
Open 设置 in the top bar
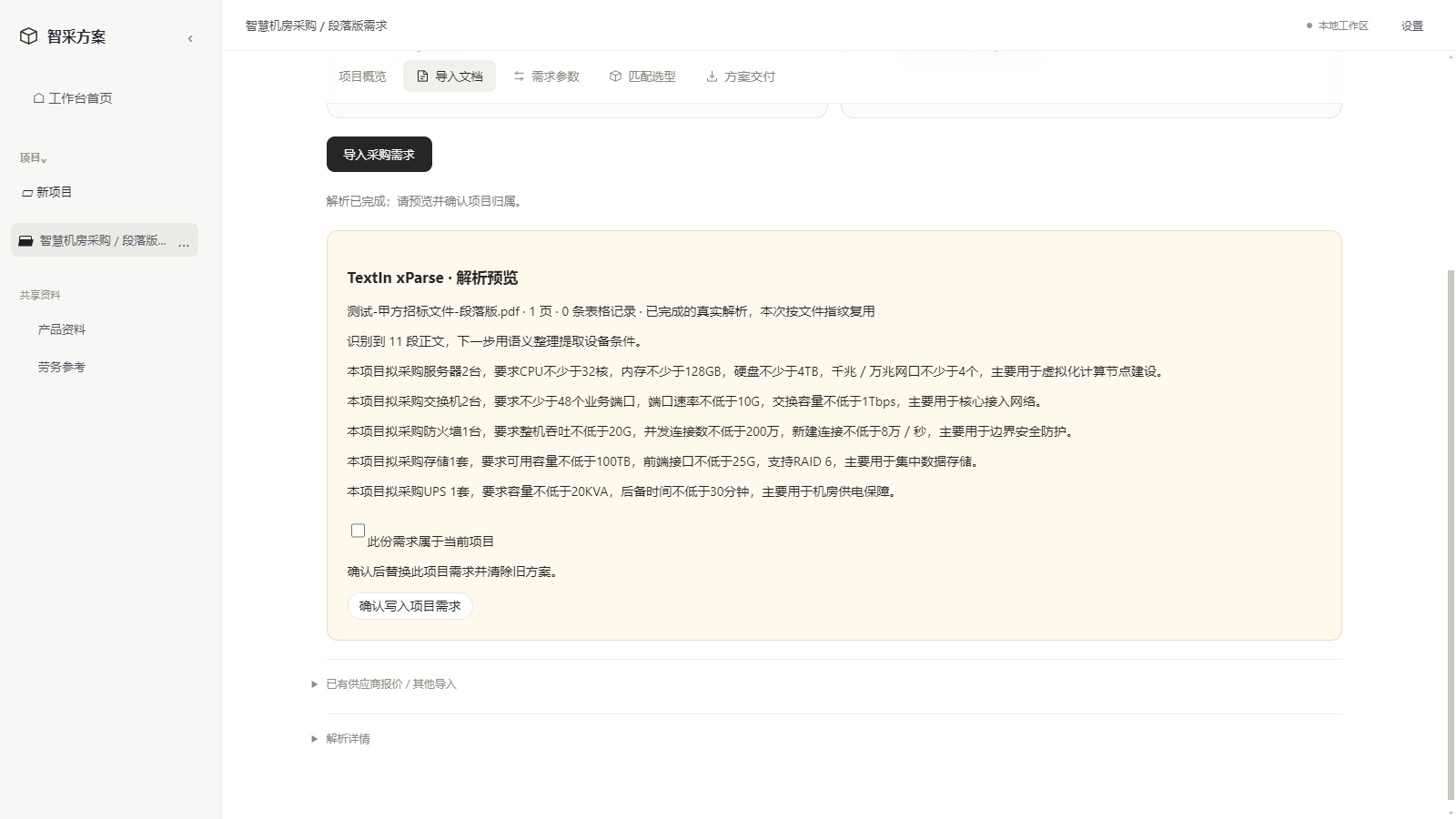pyautogui.click(x=1412, y=25)
